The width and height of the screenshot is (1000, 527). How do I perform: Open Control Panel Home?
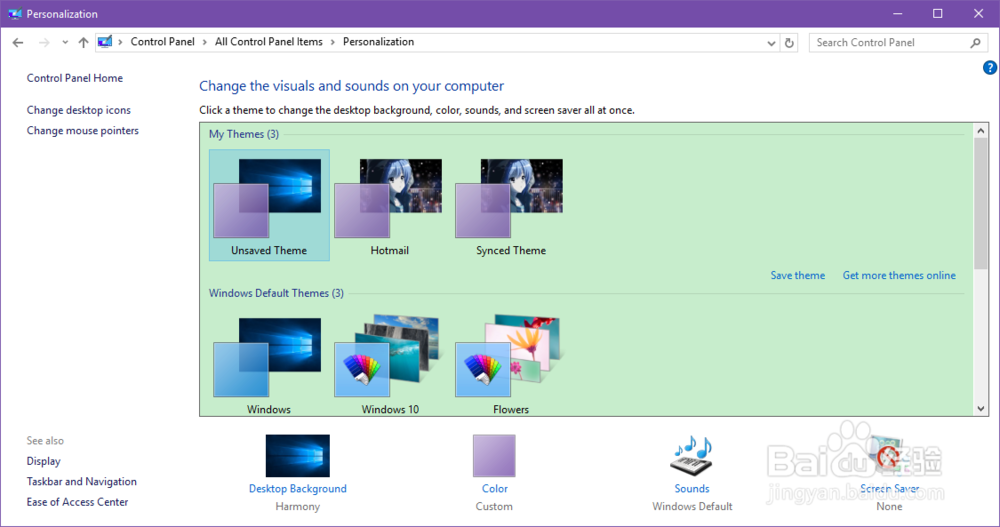(x=75, y=78)
